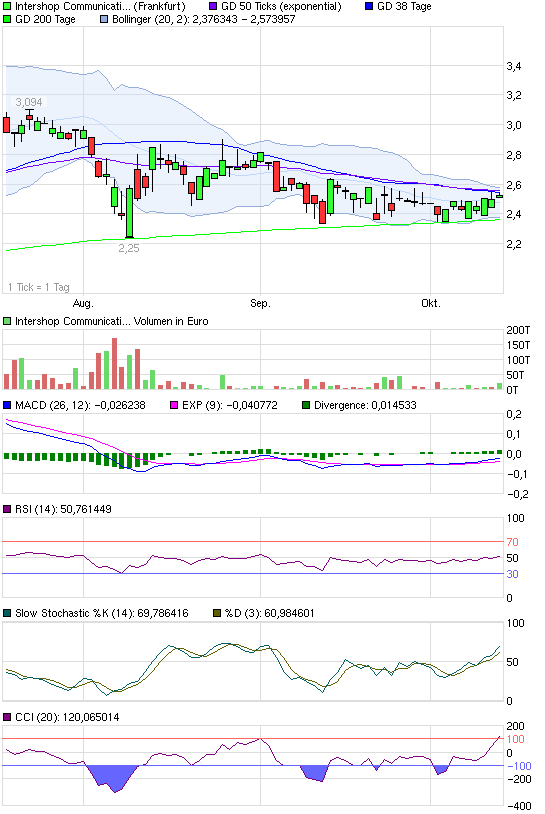
Task: Click the 100T volume axis label
Action: tap(518, 360)
